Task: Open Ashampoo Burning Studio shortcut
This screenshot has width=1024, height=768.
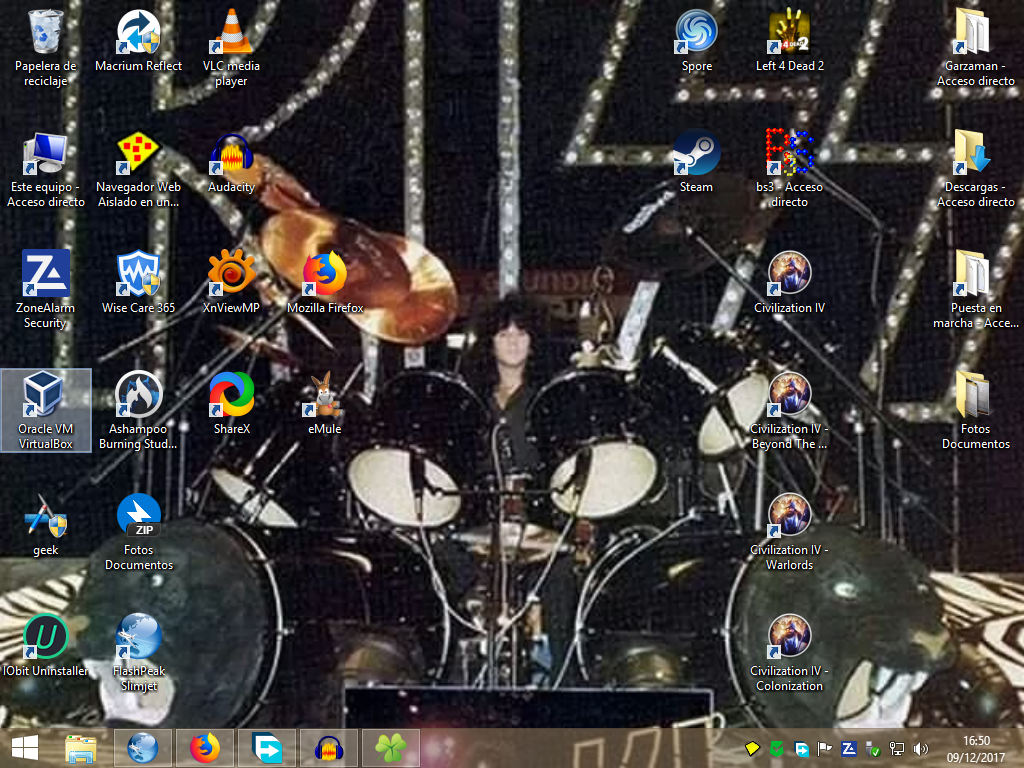Action: click(x=138, y=410)
